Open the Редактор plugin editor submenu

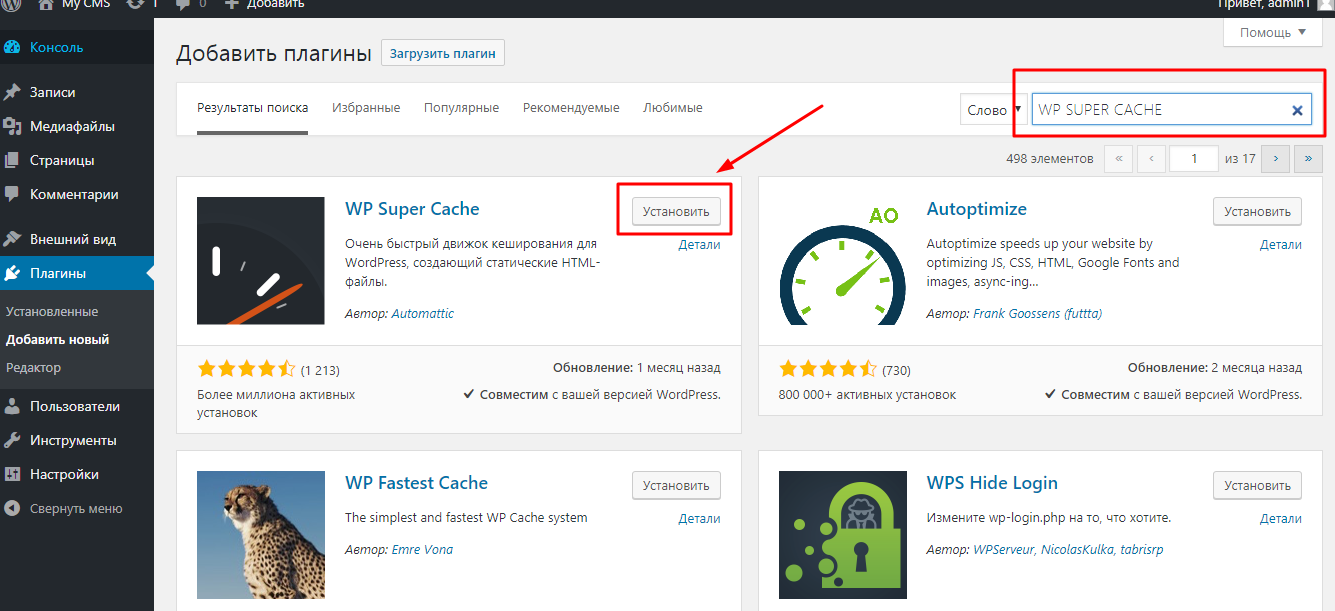33,367
